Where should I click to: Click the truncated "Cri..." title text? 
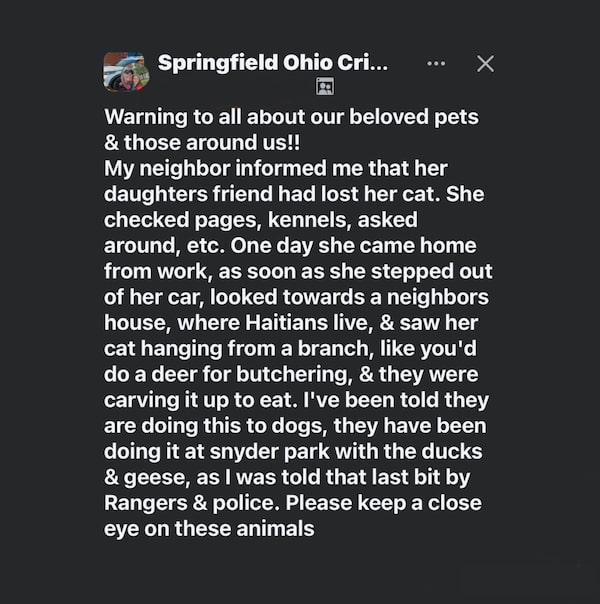(x=364, y=63)
